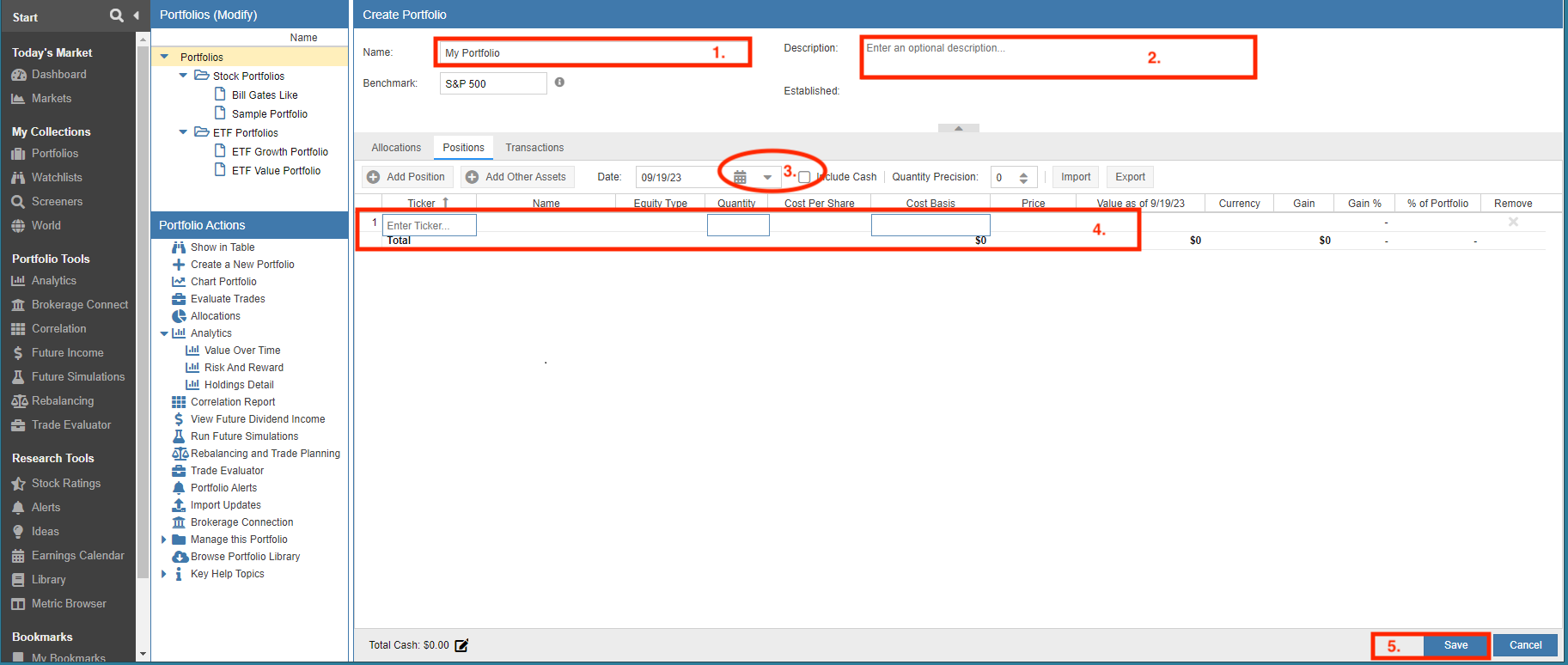The width and height of the screenshot is (1568, 665).
Task: Expand the Manage this Portfolio folder
Action: point(164,540)
